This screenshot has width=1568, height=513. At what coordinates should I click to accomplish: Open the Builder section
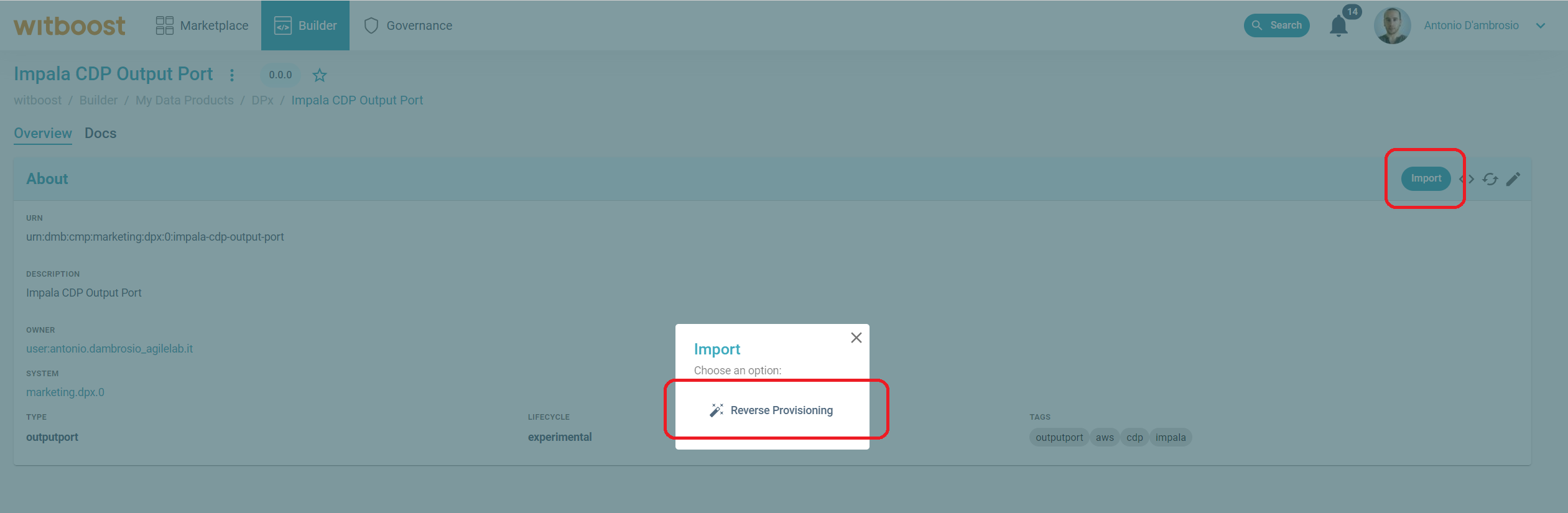click(x=305, y=25)
